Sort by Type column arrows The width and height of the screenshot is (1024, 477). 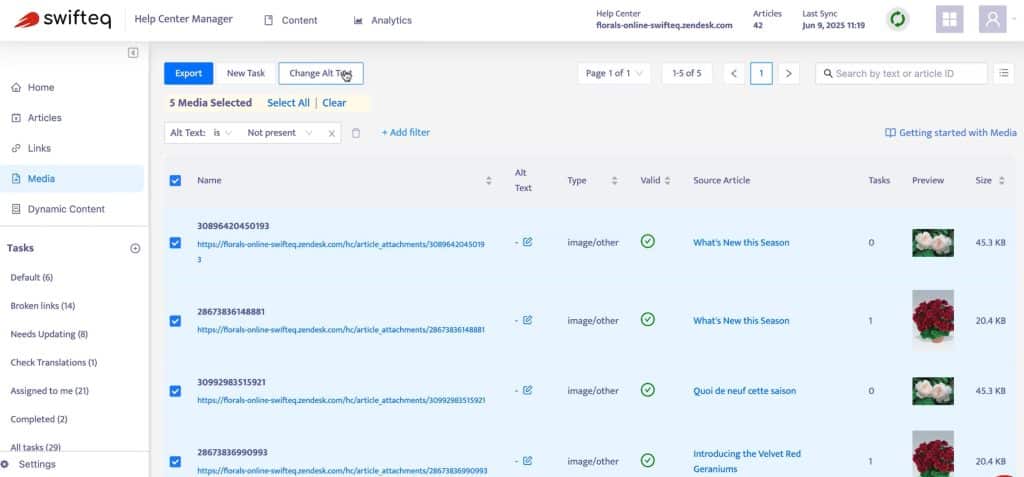tap(614, 180)
